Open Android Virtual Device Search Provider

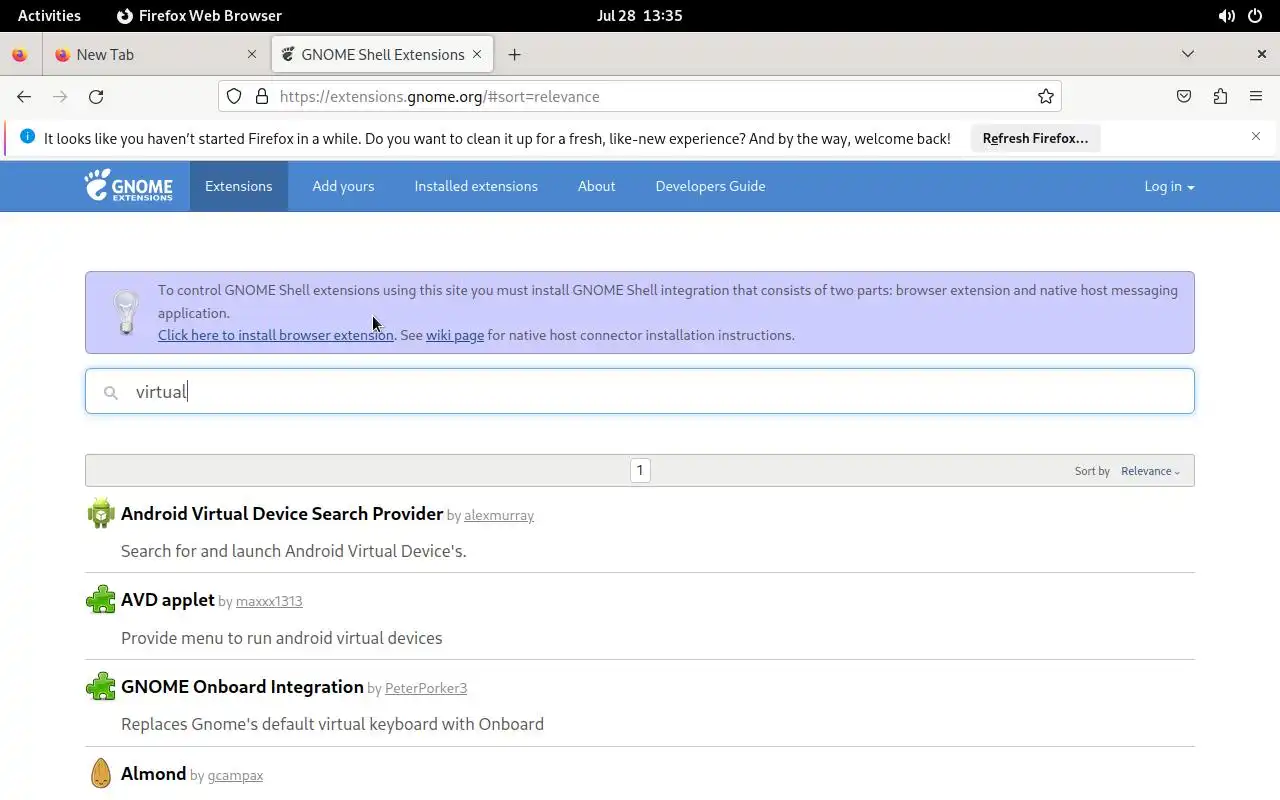coord(282,513)
